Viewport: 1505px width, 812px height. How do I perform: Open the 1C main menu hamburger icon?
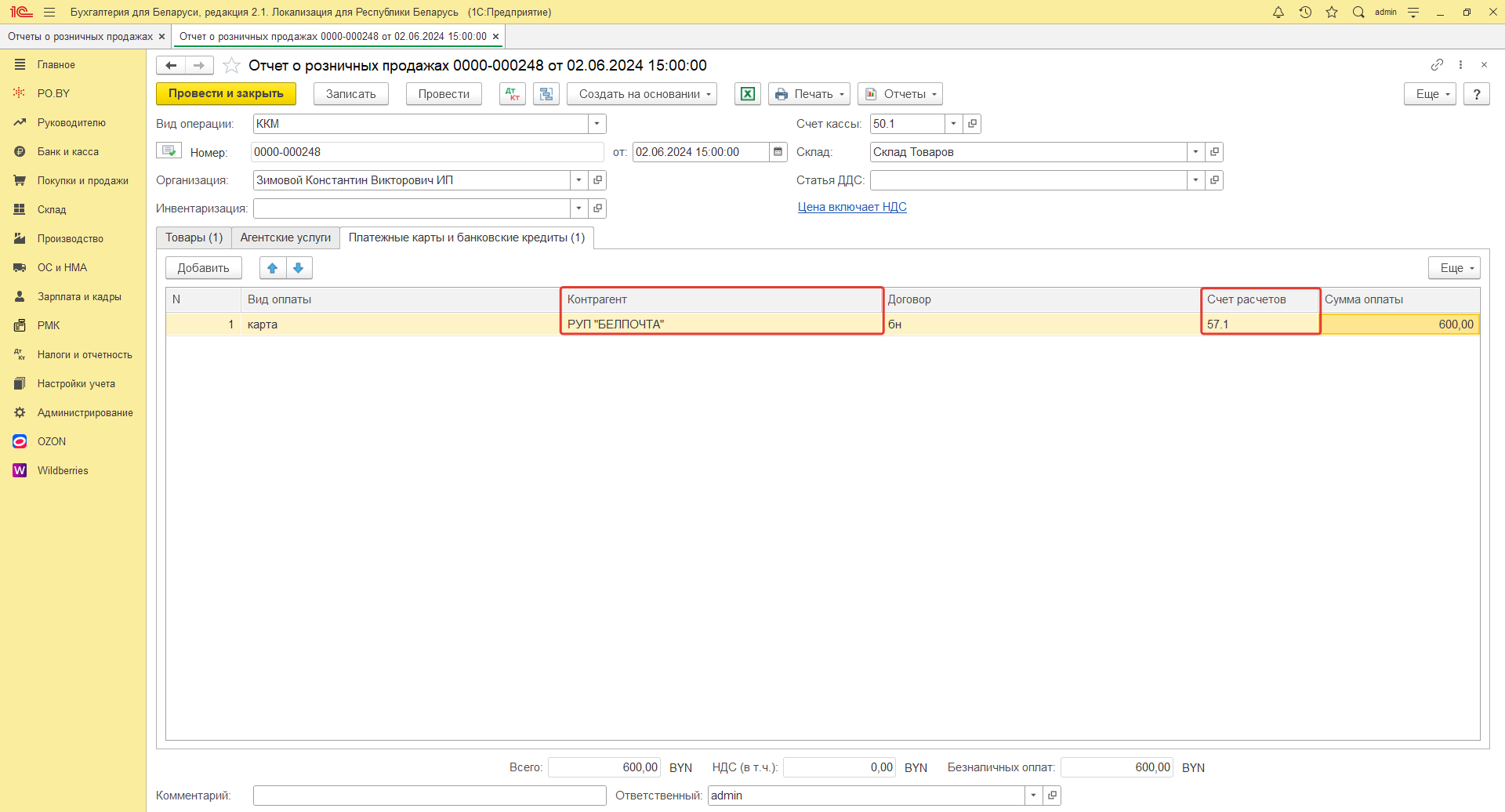49,12
